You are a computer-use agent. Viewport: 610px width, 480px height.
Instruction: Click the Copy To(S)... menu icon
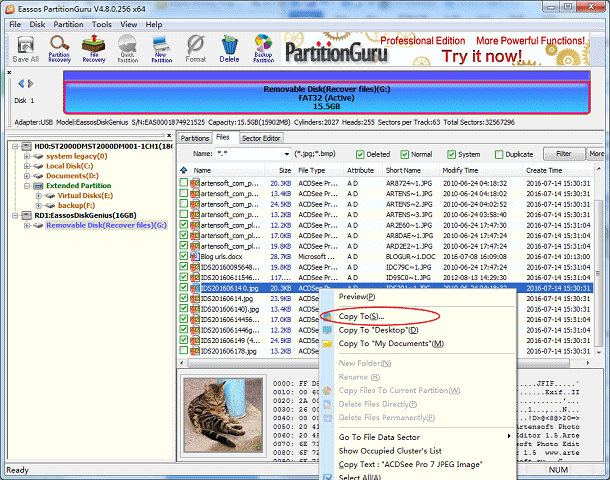tap(328, 316)
